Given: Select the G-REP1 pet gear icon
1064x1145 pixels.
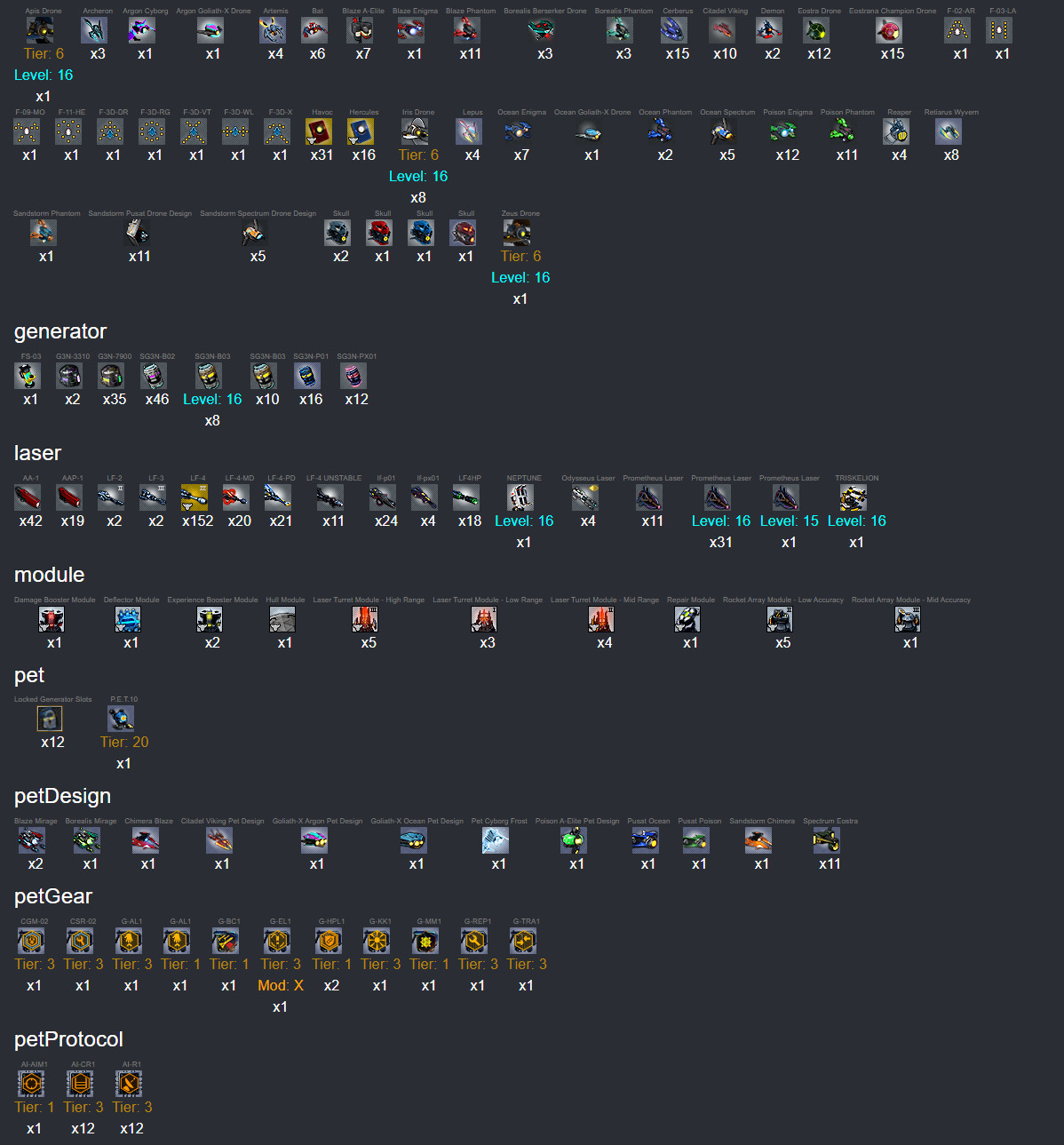Looking at the screenshot, I should click(474, 941).
